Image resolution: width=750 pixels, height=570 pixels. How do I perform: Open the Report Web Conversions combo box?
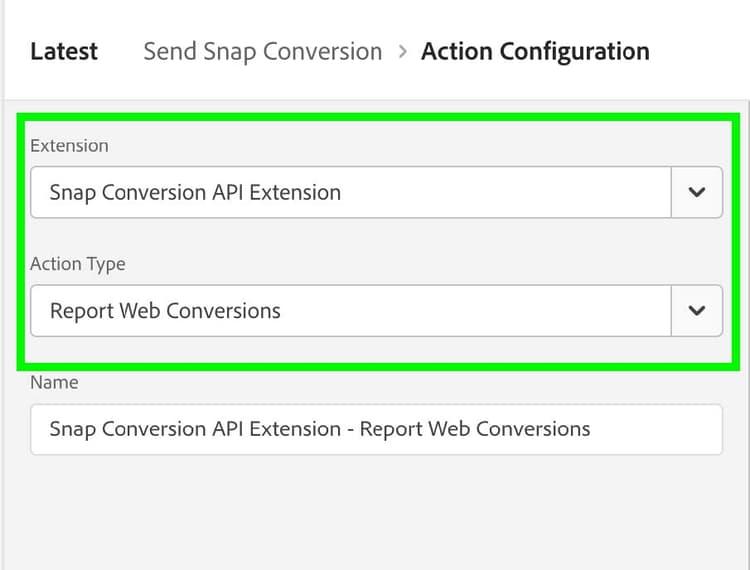(350, 311)
